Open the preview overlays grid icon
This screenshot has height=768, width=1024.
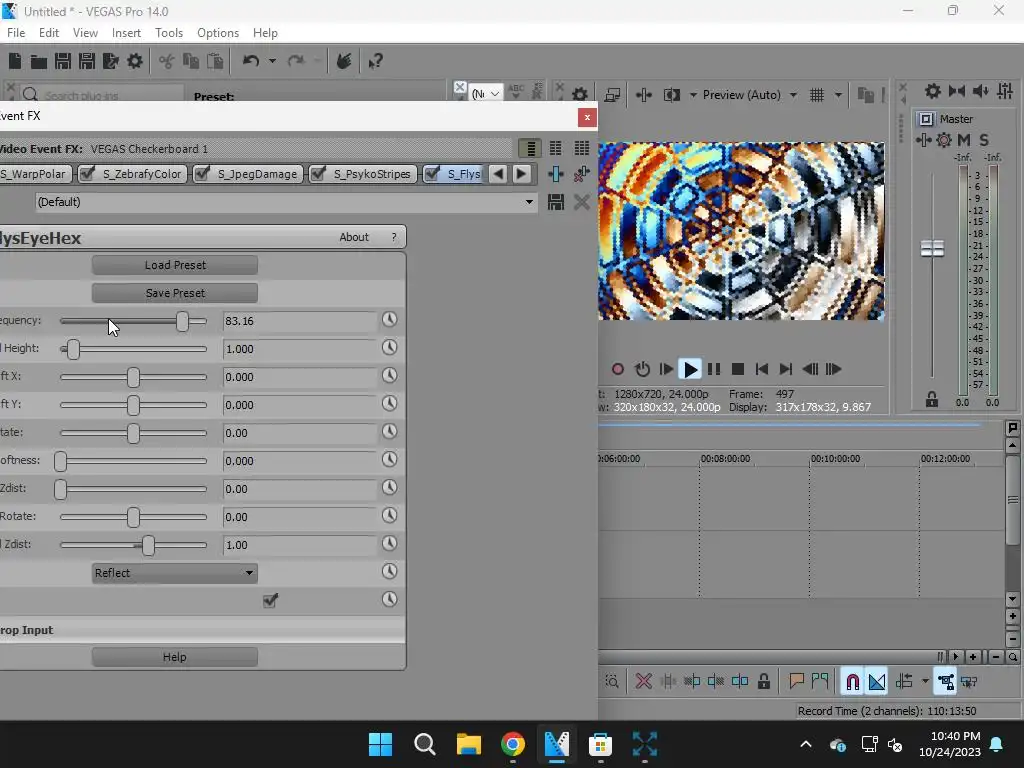pyautogui.click(x=817, y=95)
